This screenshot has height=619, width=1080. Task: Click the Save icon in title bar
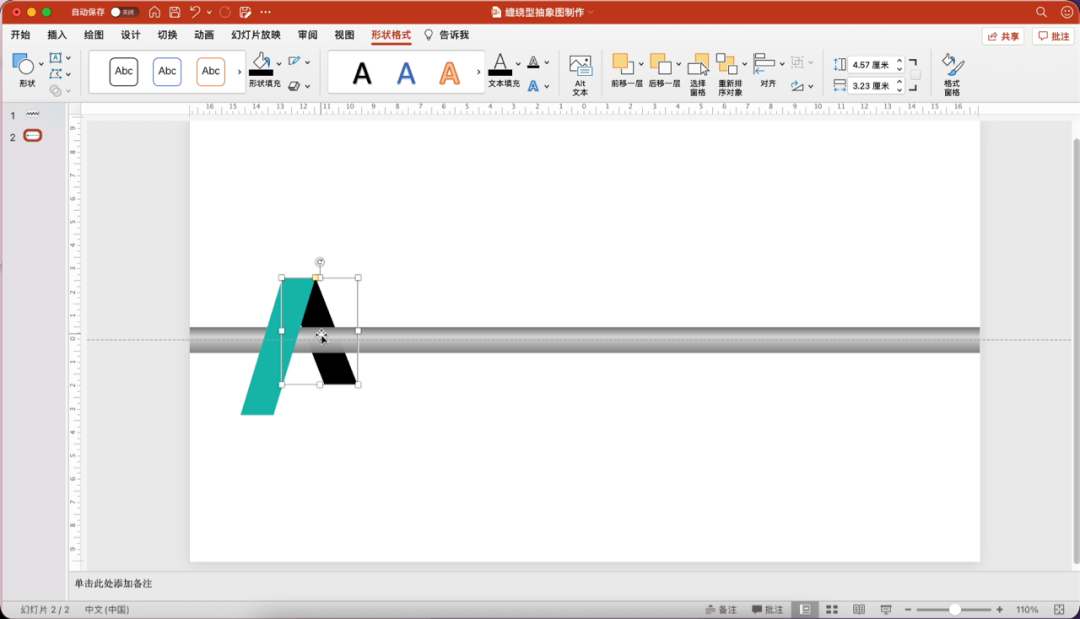point(175,12)
